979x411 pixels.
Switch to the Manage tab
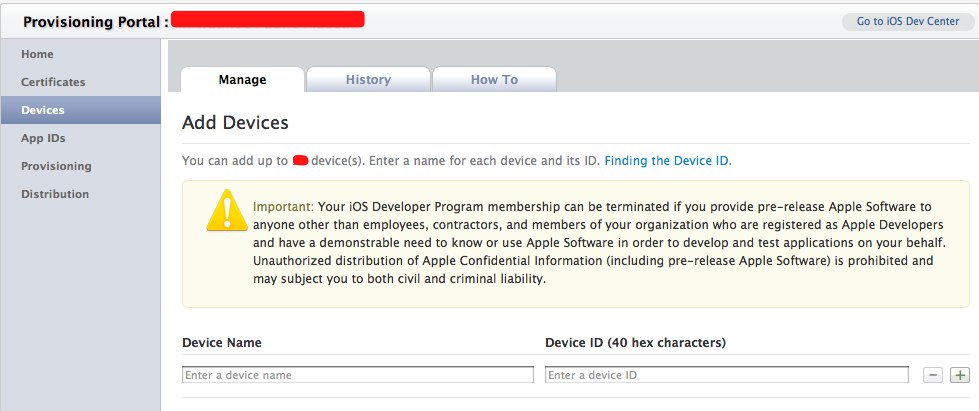click(242, 79)
